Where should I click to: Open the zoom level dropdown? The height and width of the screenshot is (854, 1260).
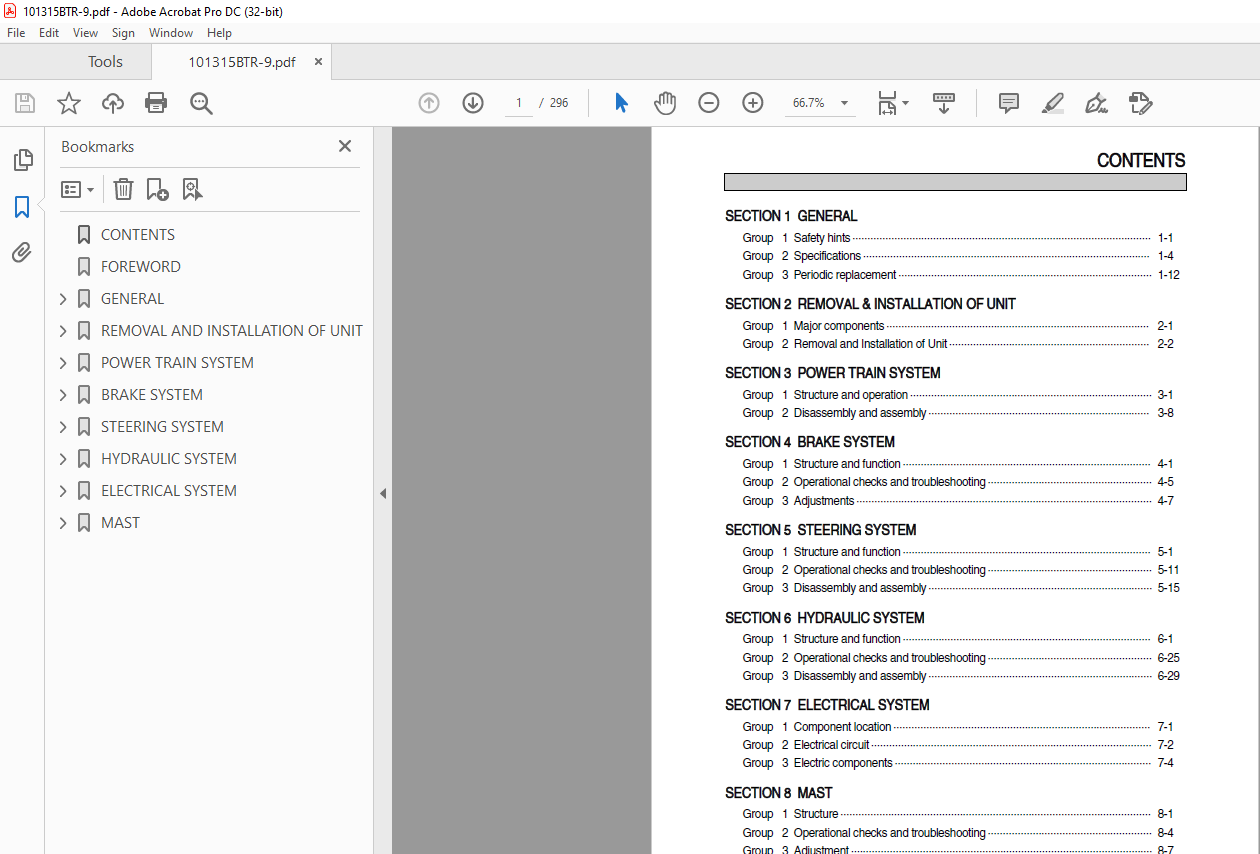coord(845,103)
